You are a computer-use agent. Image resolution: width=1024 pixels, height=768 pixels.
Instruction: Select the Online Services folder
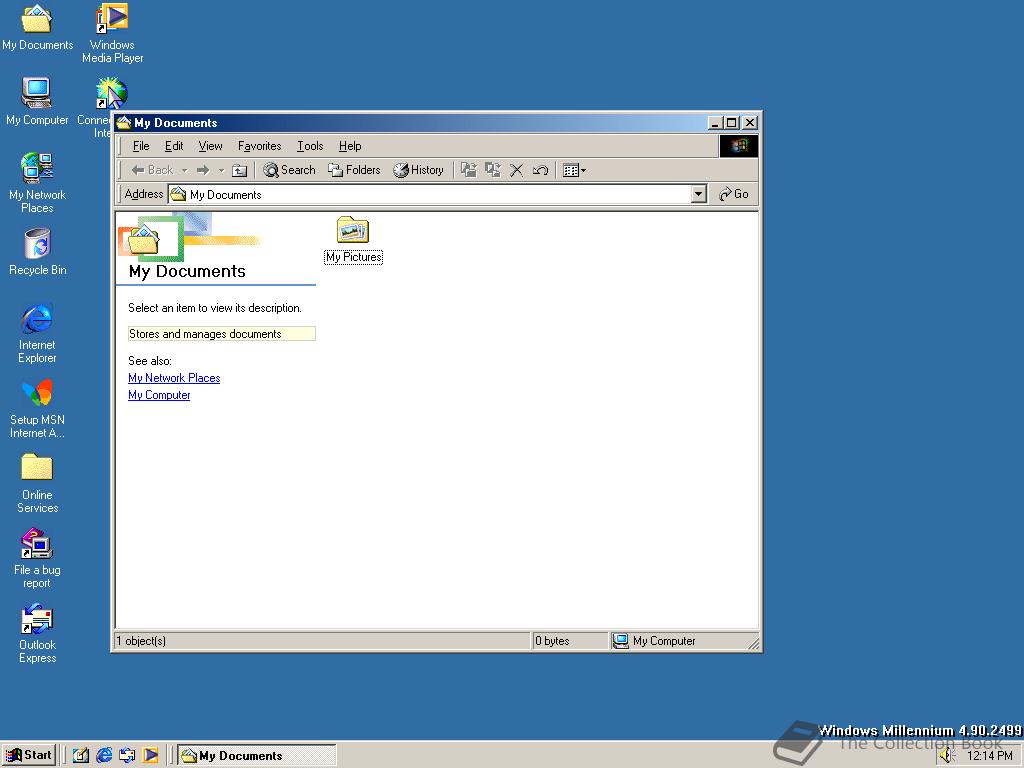pyautogui.click(x=37, y=483)
